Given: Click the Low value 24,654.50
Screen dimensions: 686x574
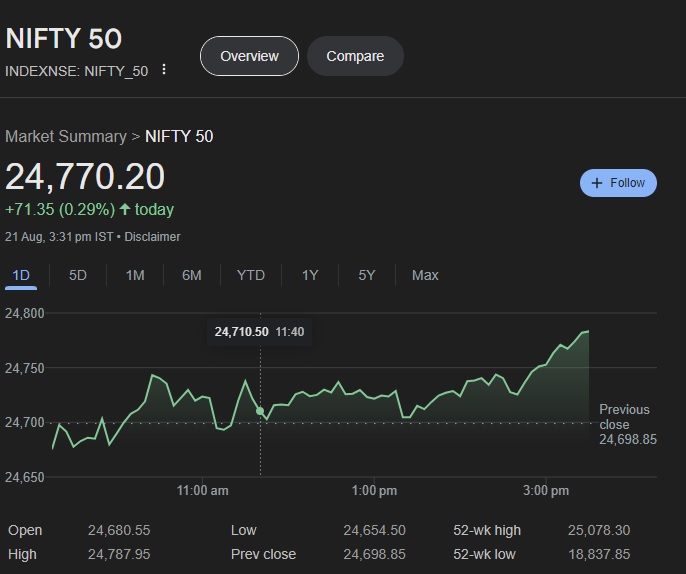Looking at the screenshot, I should [374, 530].
